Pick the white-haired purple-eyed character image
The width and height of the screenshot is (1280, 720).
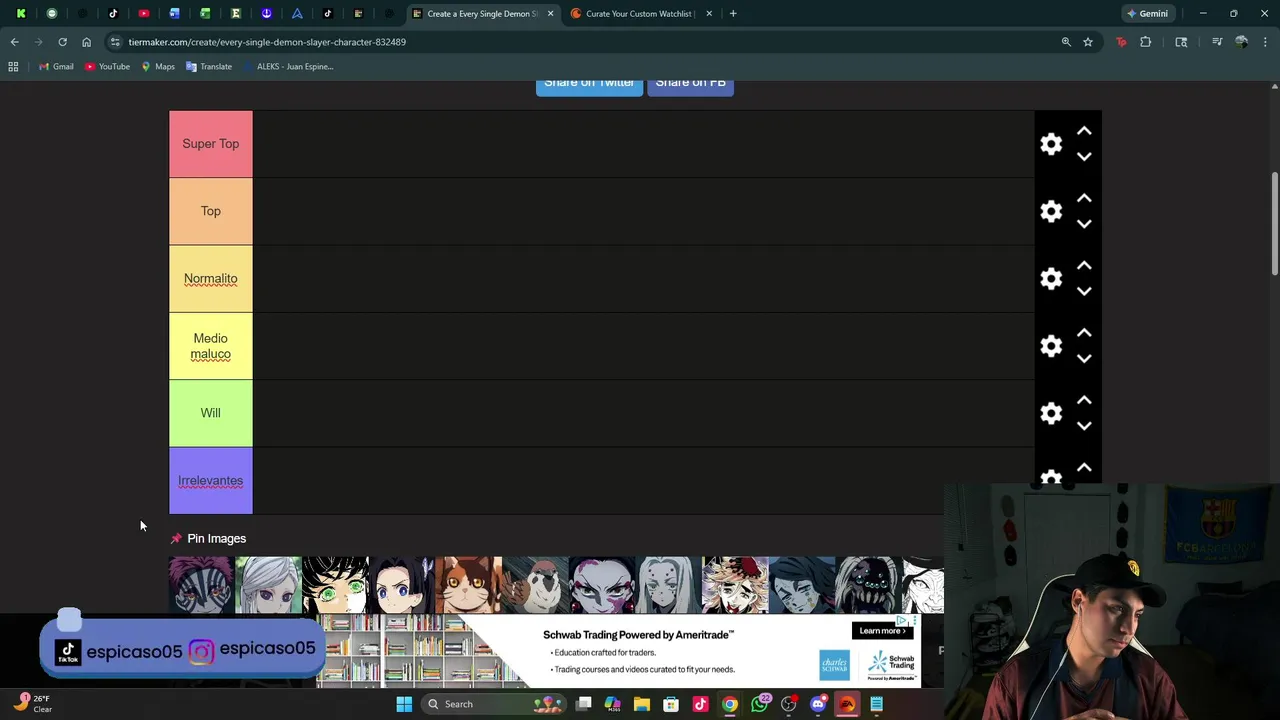[268, 585]
